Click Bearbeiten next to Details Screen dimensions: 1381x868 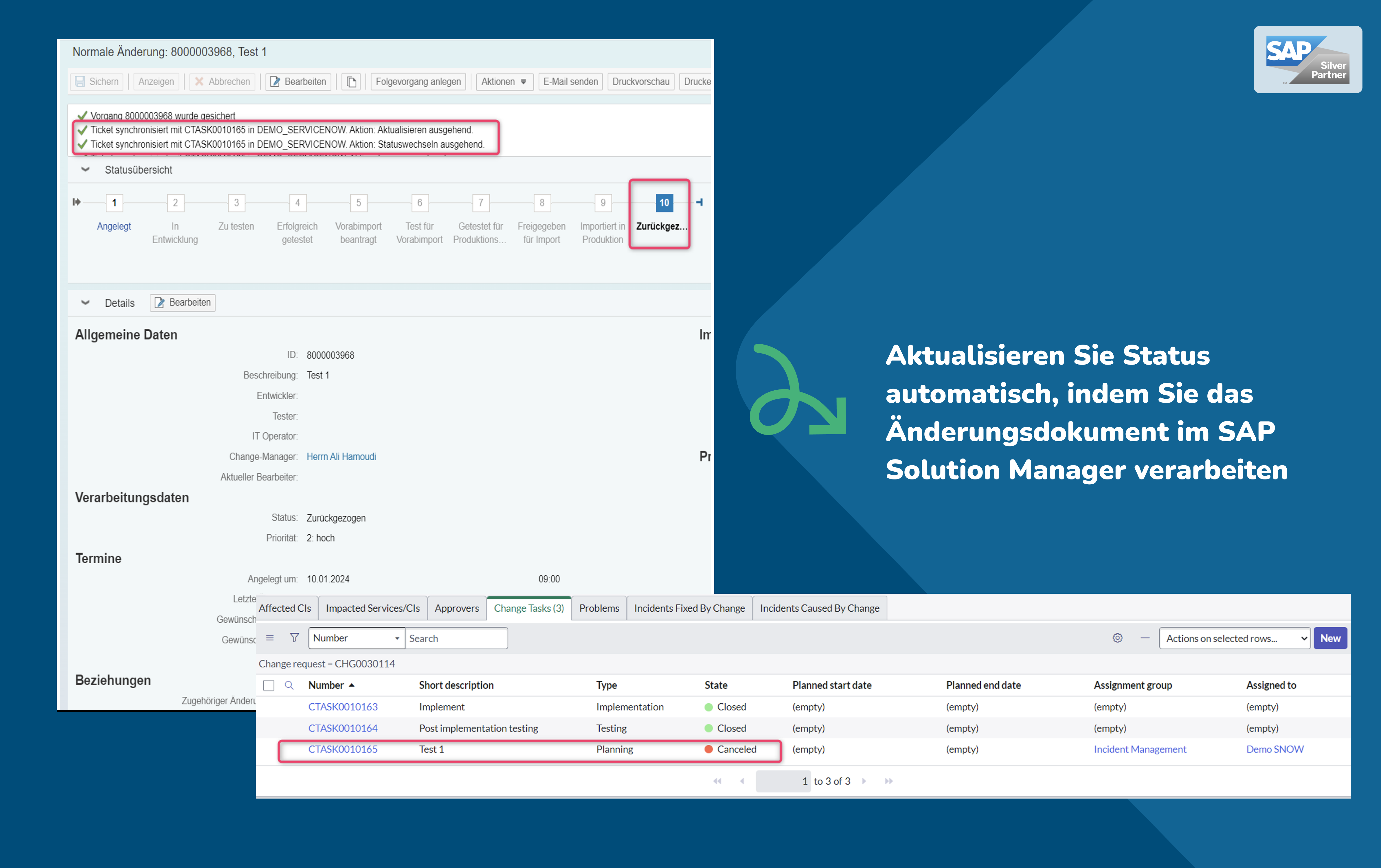coord(182,302)
